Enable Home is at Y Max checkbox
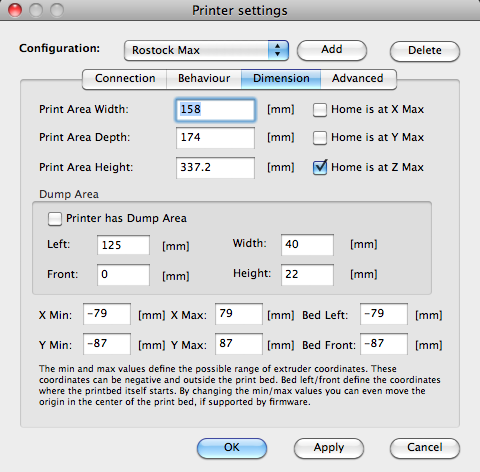This screenshot has width=480, height=472. coord(320,138)
